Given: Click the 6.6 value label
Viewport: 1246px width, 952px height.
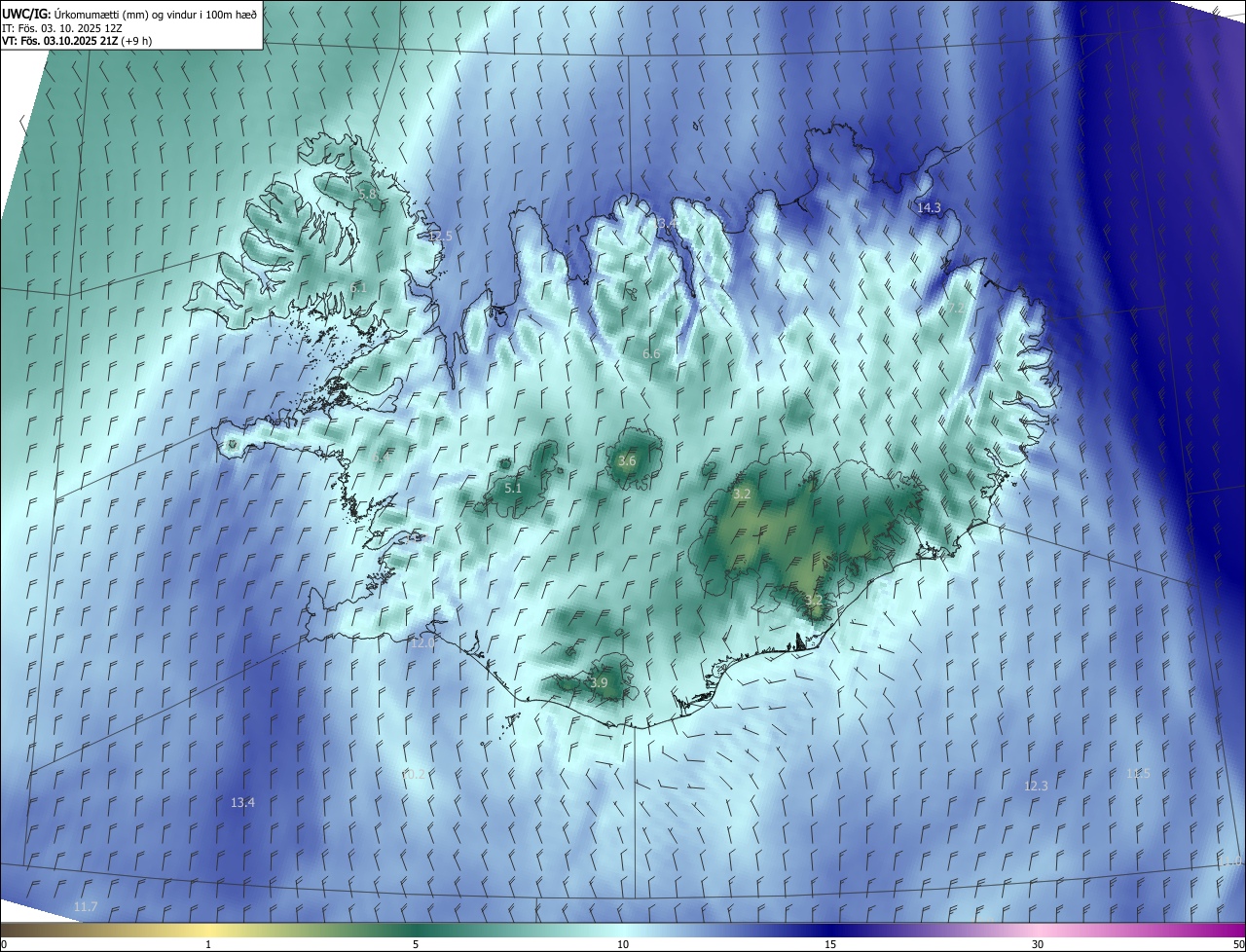Looking at the screenshot, I should click(651, 353).
